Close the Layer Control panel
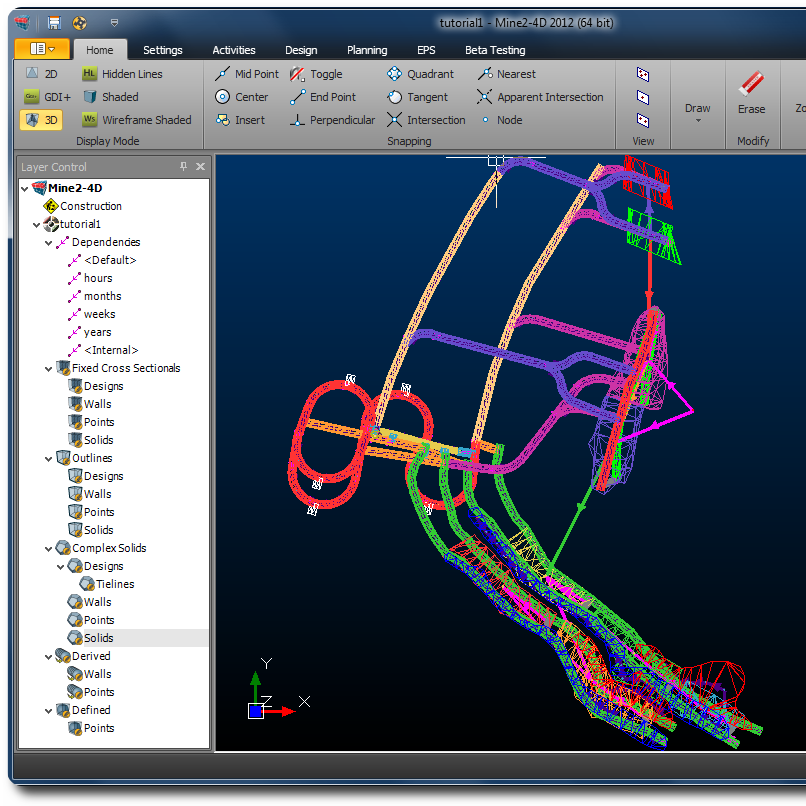The image size is (806, 806). click(x=200, y=166)
